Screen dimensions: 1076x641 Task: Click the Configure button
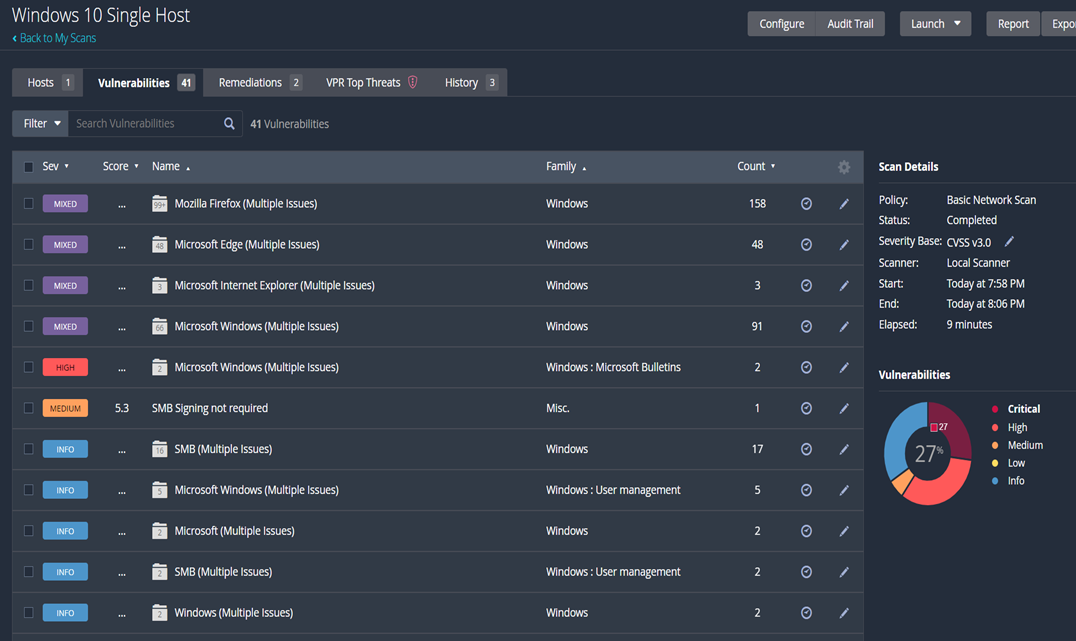point(782,23)
